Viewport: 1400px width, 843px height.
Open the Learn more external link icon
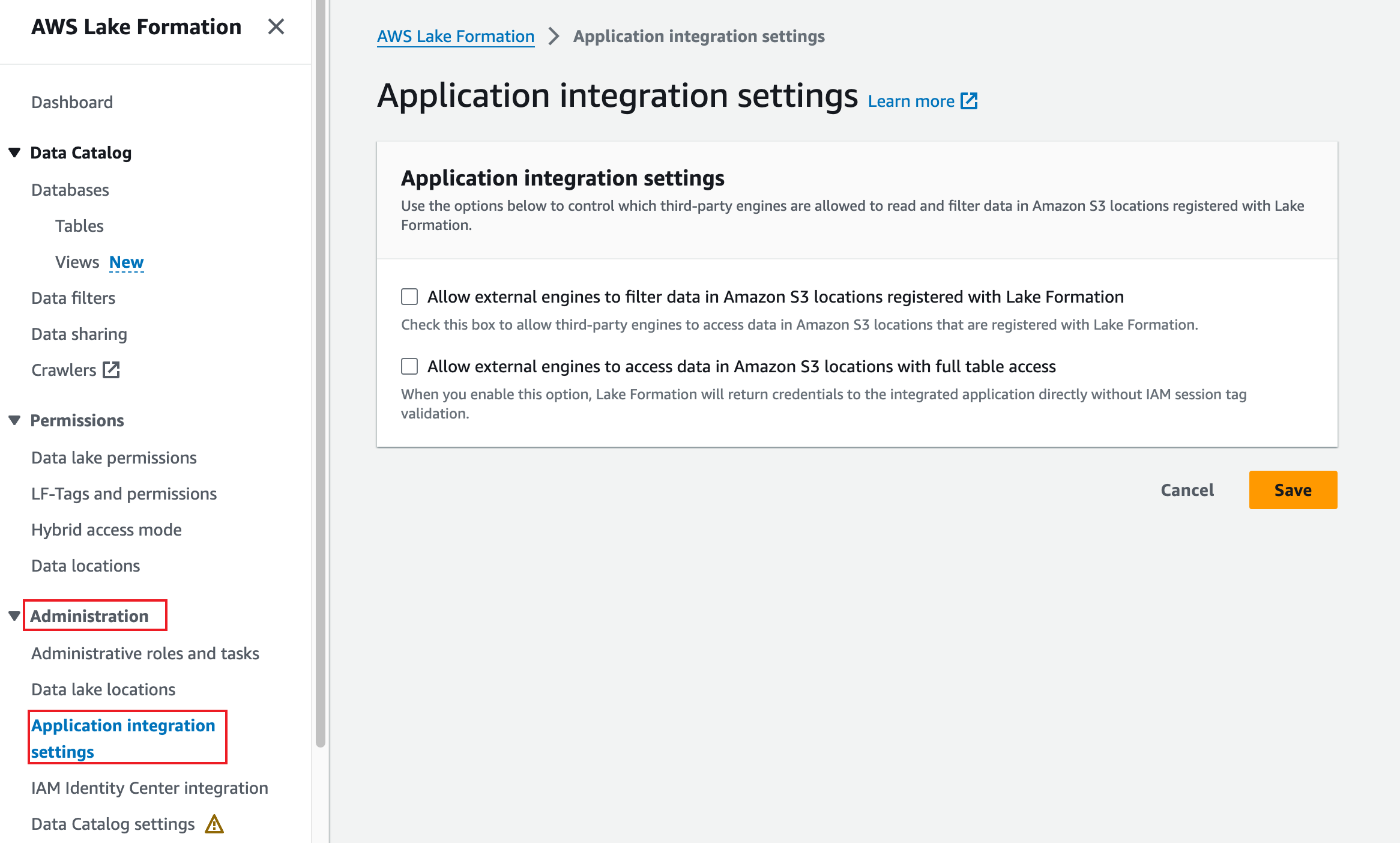[x=969, y=101]
